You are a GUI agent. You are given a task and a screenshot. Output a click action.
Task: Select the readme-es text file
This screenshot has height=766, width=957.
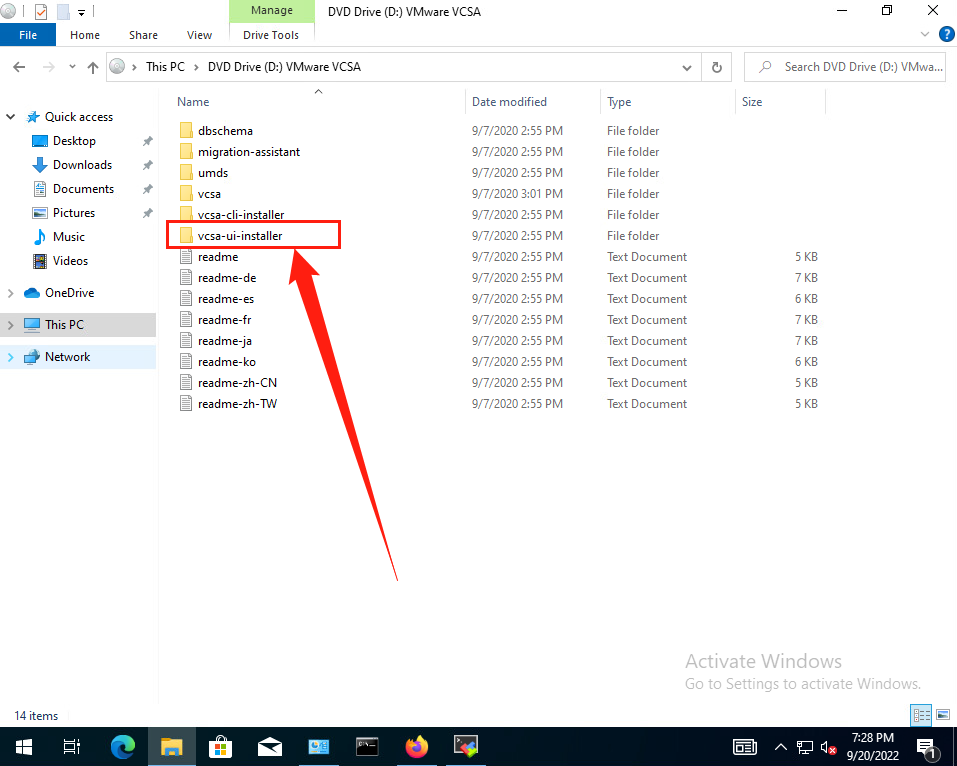(x=217, y=299)
